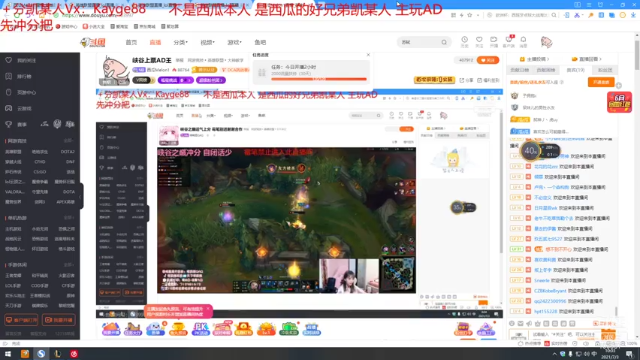640x360 pixels.
Task: Close the task progress popup
Action: pyautogui.click(x=368, y=55)
